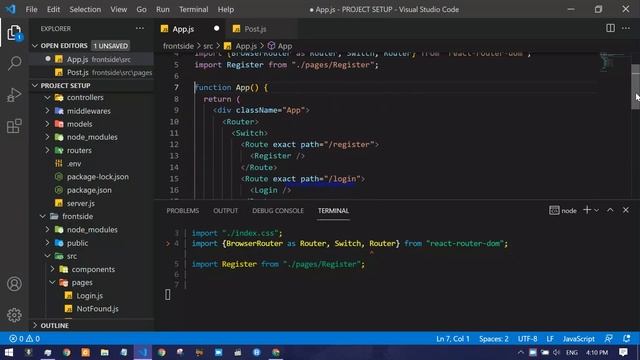Open the File menu

(31, 9)
